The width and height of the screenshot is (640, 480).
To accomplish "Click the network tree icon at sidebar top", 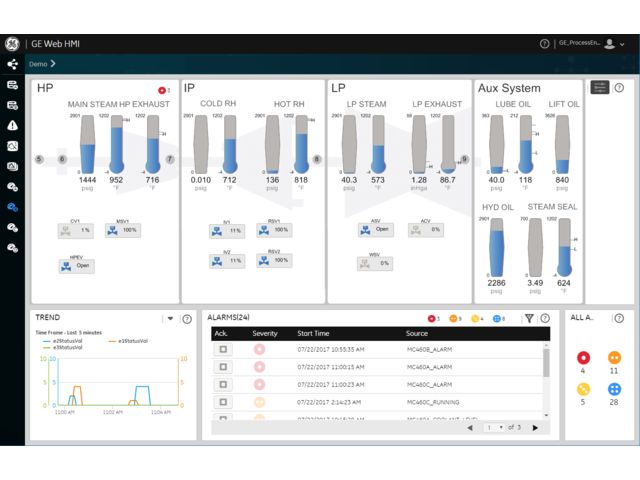I will 12,64.
